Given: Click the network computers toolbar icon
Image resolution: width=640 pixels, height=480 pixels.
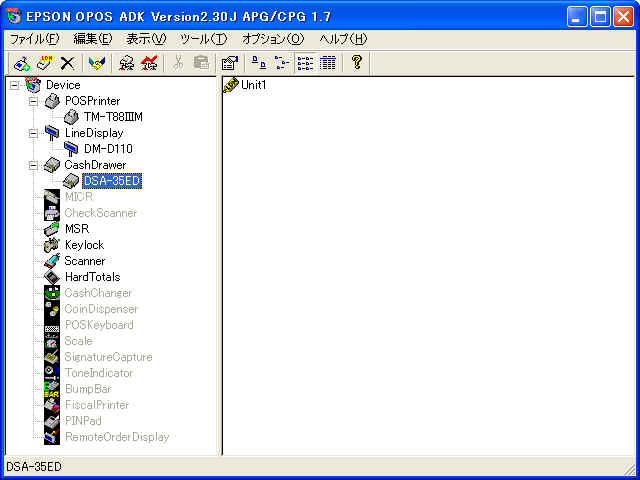Looking at the screenshot, I should (x=127, y=63).
